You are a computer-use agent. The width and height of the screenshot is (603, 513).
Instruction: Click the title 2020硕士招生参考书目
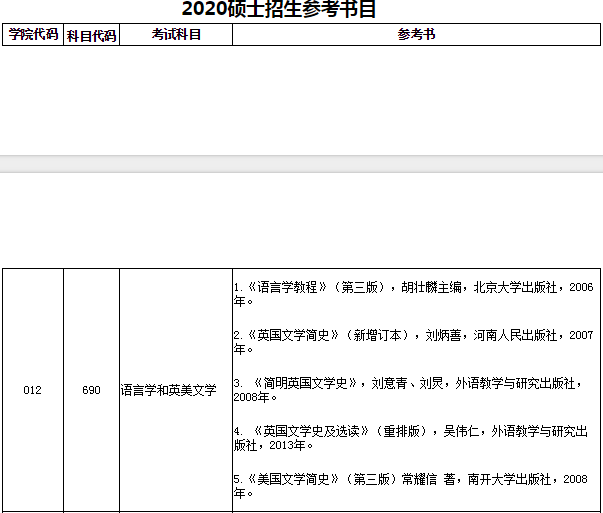click(x=279, y=11)
